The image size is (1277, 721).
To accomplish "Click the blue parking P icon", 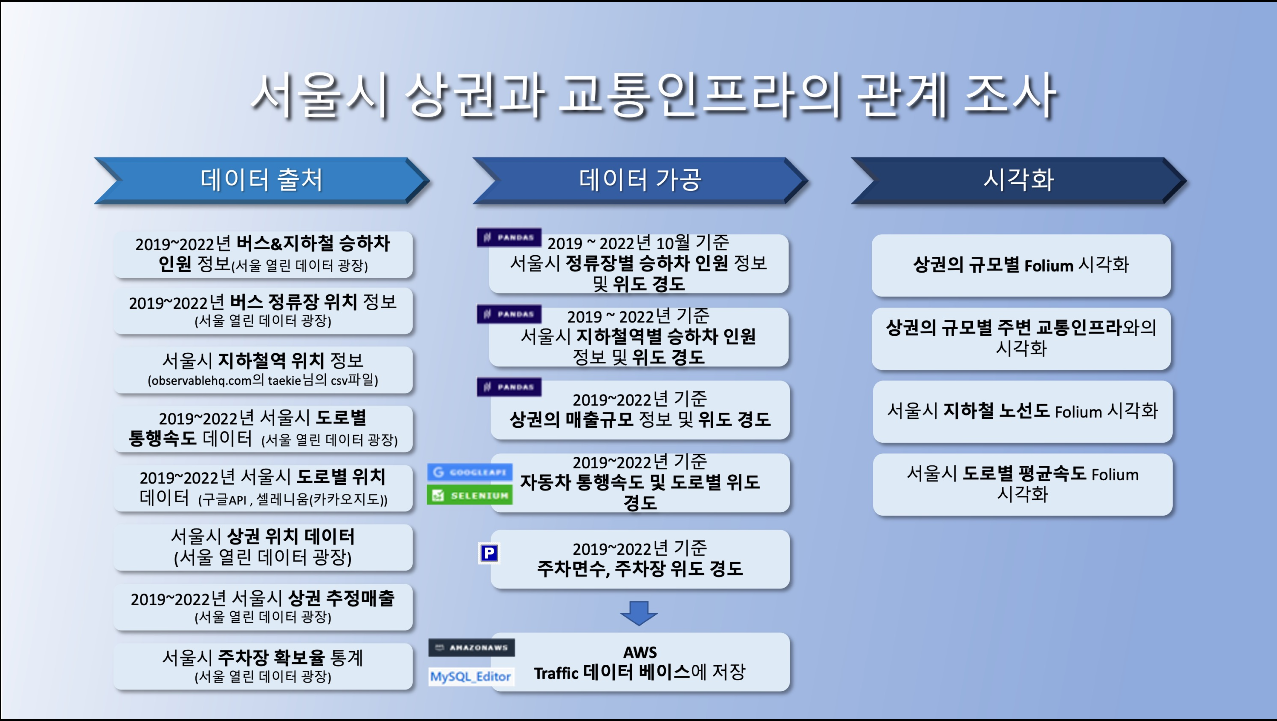I will 489,553.
